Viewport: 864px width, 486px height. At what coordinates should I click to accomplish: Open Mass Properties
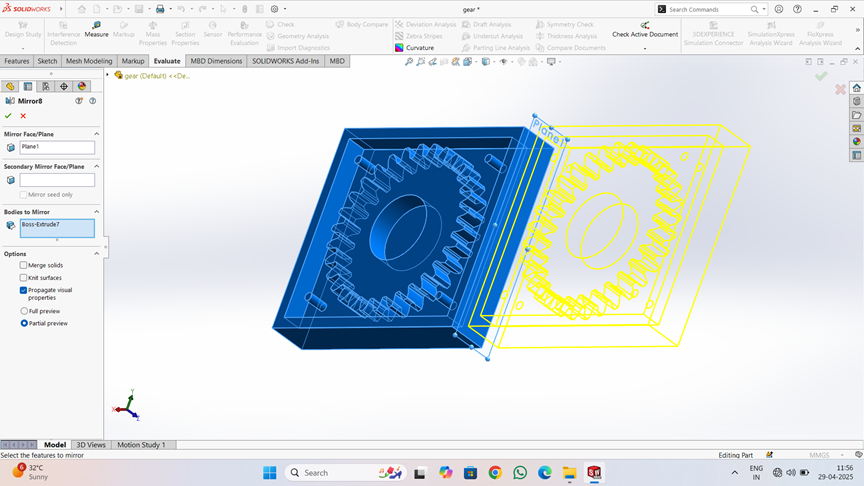point(153,34)
